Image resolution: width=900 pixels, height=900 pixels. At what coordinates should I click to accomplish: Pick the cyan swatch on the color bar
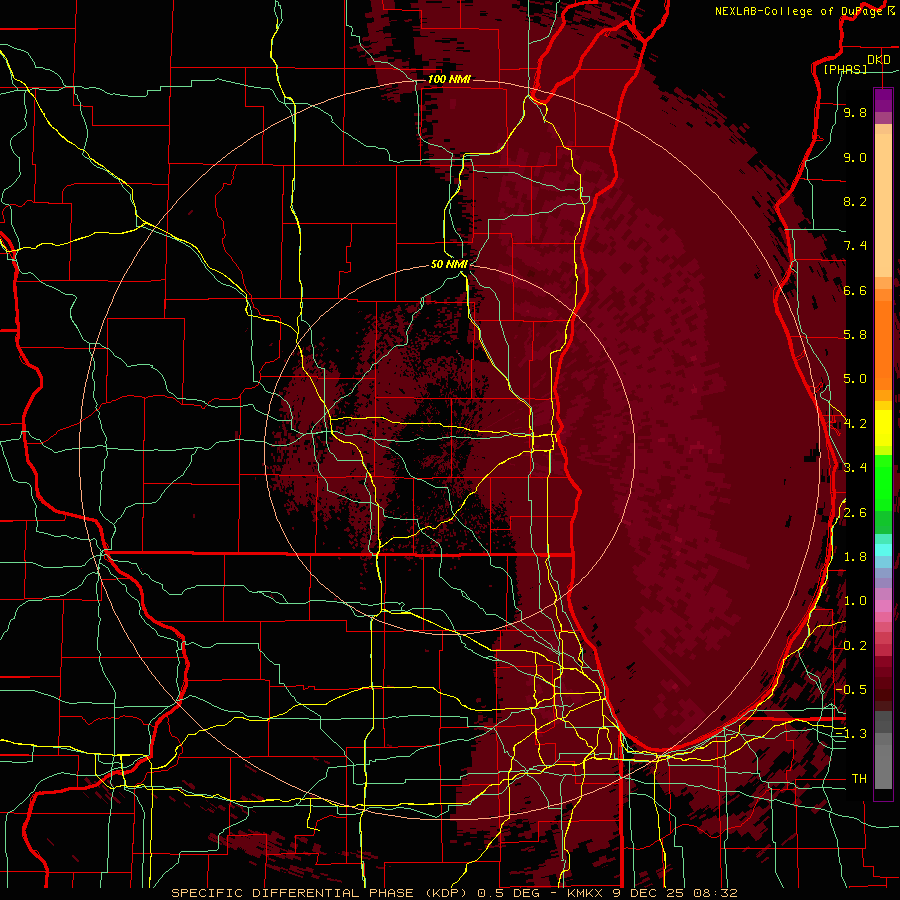click(883, 550)
